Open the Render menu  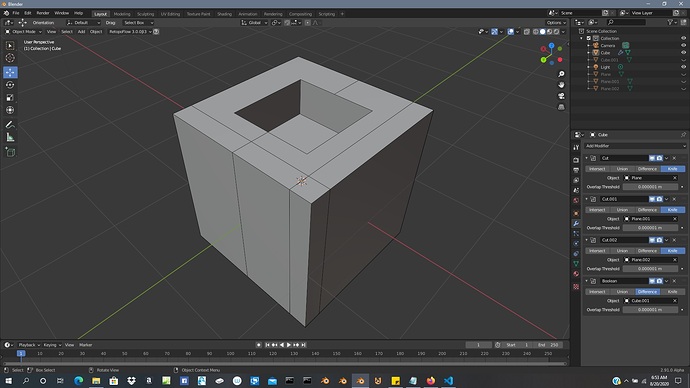coord(43,13)
